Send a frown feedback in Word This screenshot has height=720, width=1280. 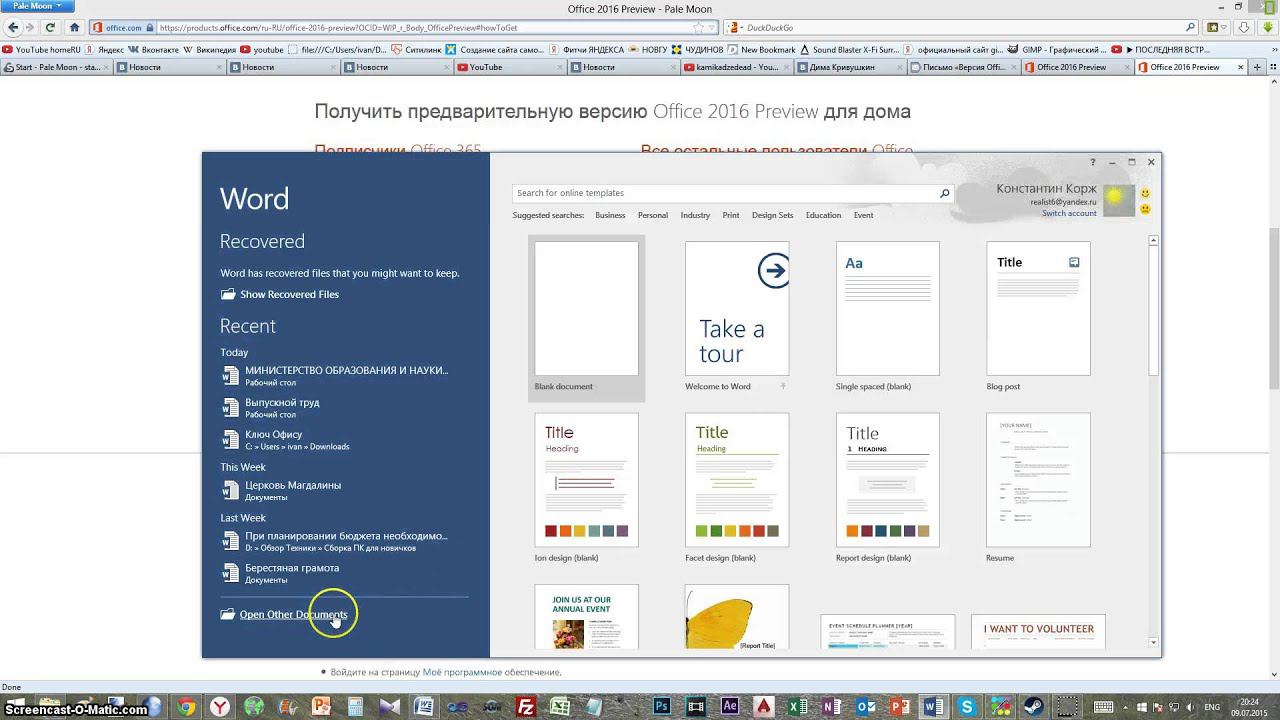1145,209
